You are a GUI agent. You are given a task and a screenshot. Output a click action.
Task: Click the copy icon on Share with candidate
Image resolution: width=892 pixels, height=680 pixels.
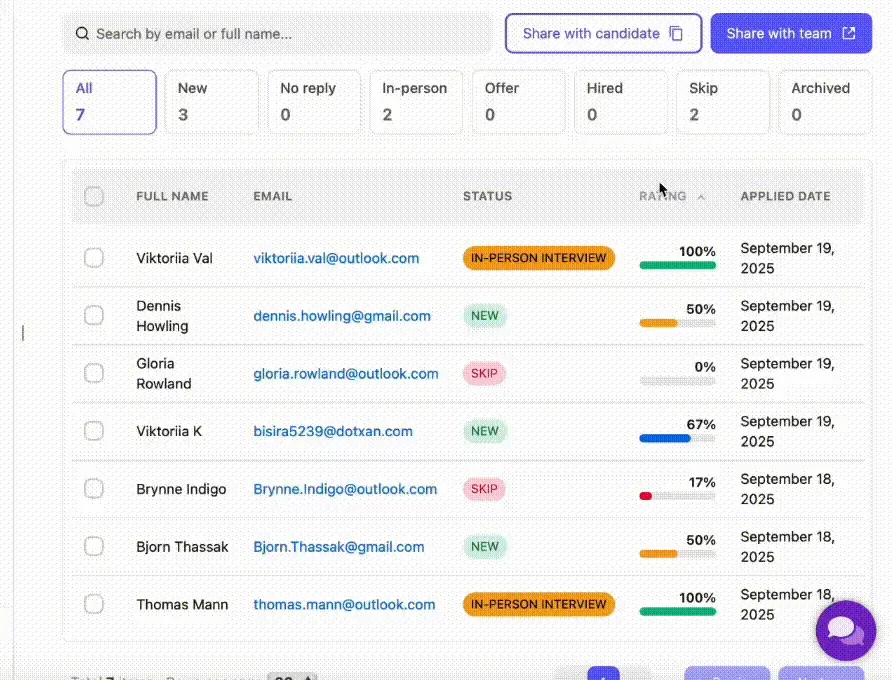[673, 33]
